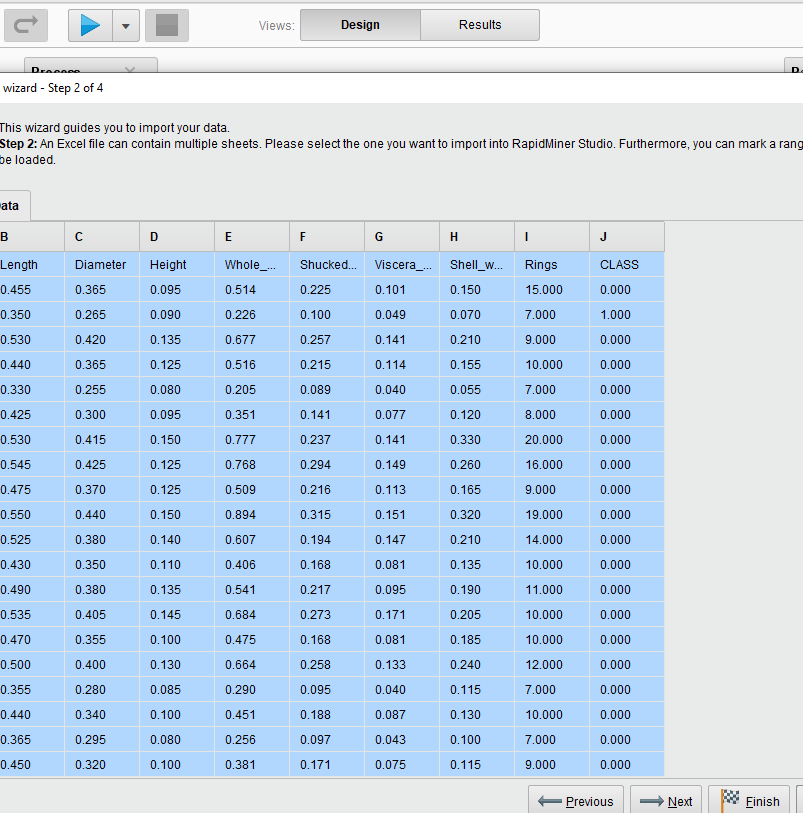
Task: Click the Shell_w... header cell
Action: [477, 264]
